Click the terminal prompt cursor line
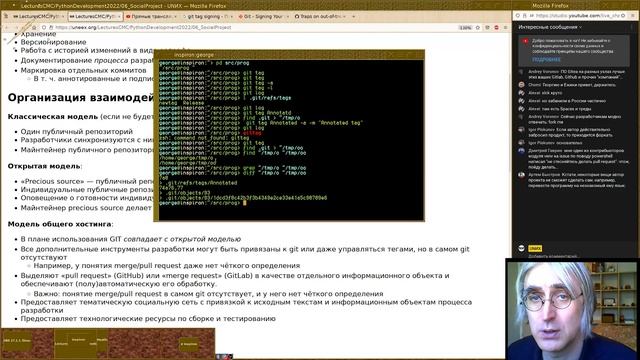 [x=244, y=203]
